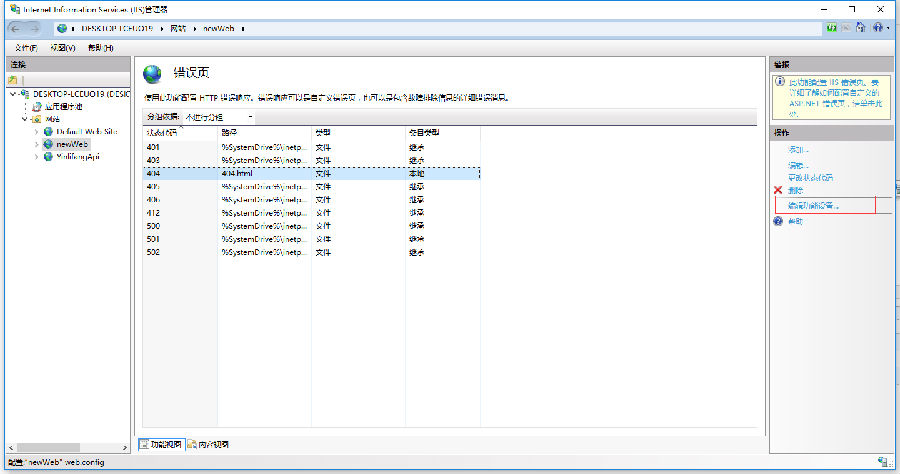Expand the newWeb site node
Image resolution: width=900 pixels, height=474 pixels.
click(37, 144)
